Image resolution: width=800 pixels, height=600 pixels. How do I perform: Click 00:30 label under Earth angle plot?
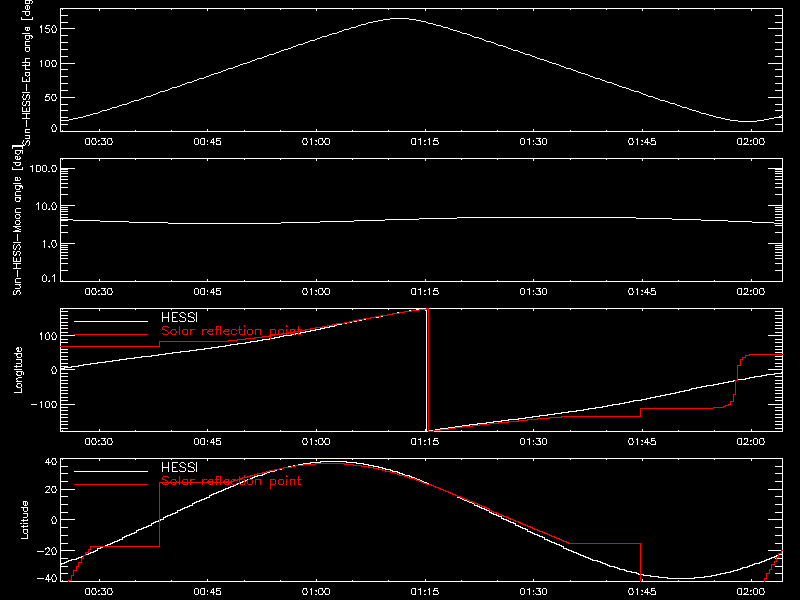(x=98, y=142)
